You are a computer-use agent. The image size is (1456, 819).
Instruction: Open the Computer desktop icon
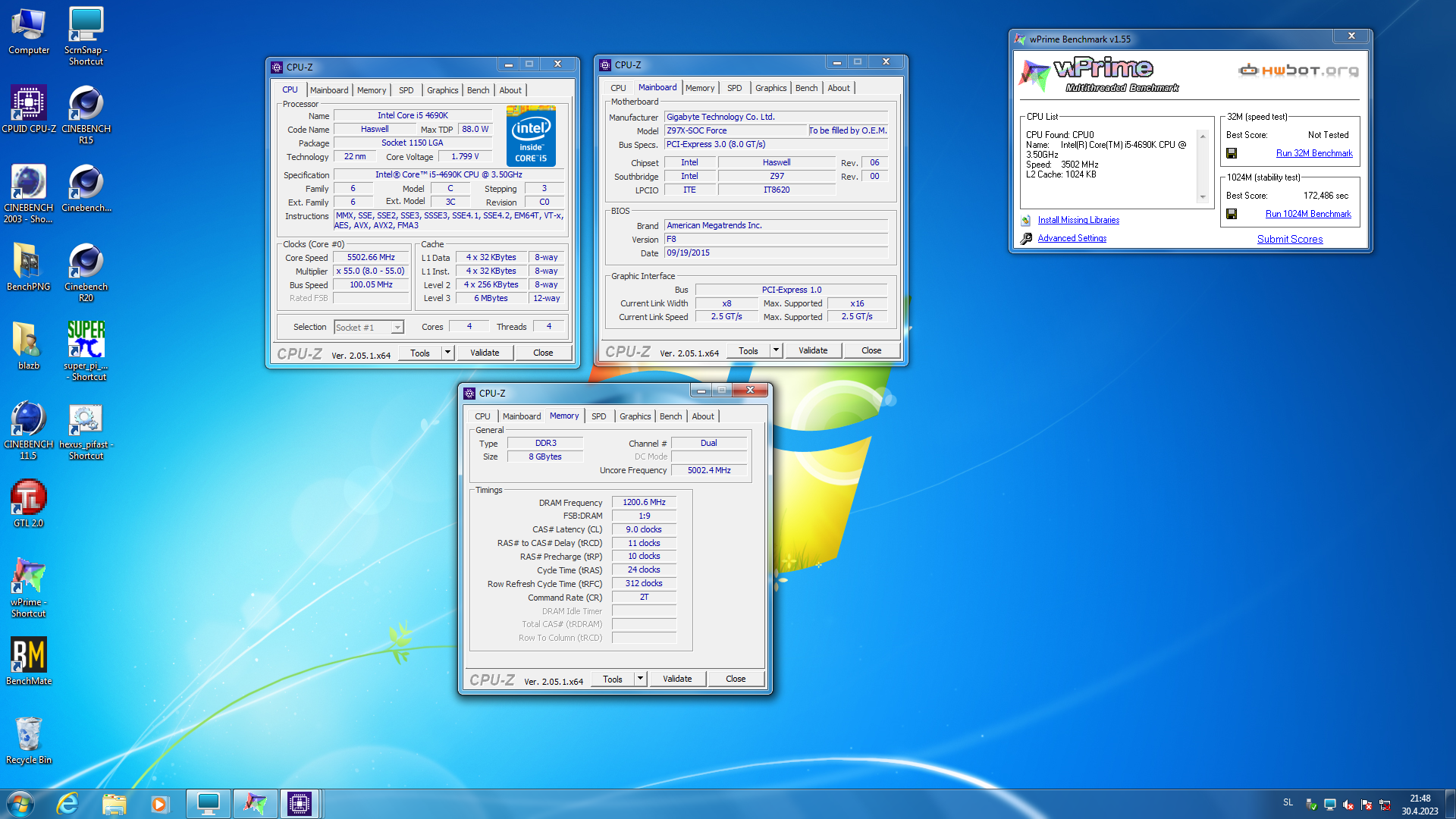(29, 31)
